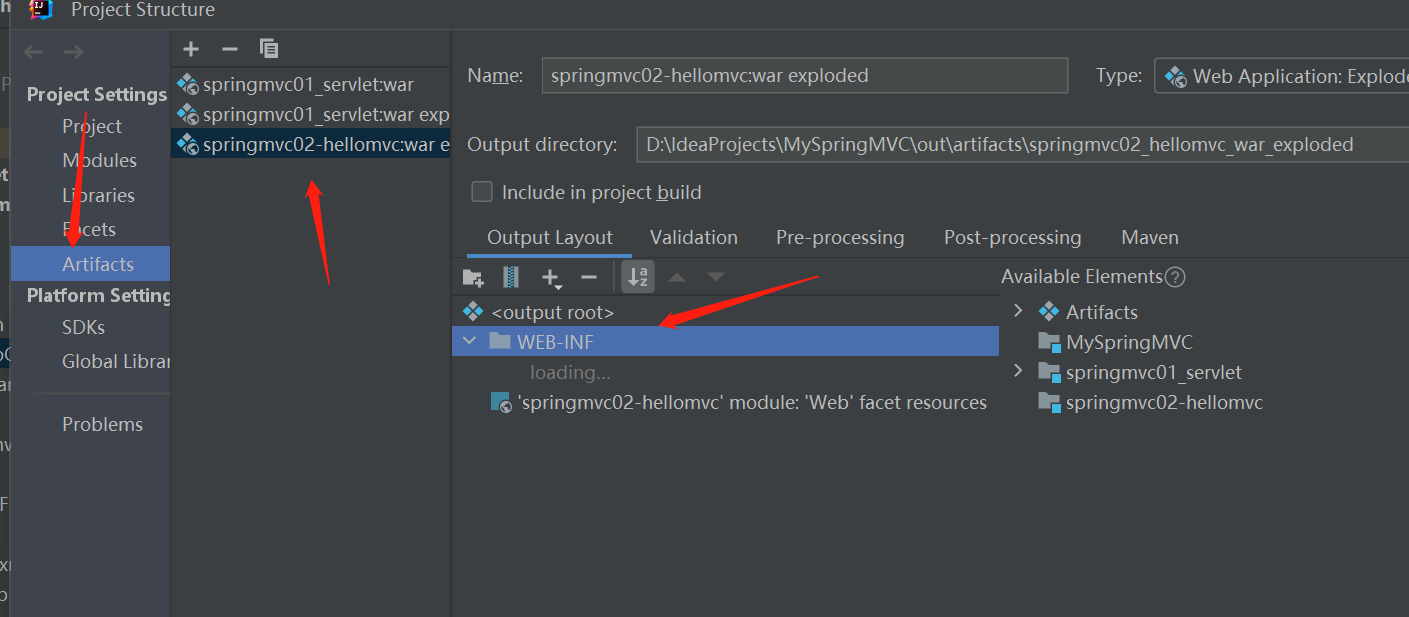The height and width of the screenshot is (617, 1409).
Task: Add a new artifact with plus icon
Action: (191, 49)
